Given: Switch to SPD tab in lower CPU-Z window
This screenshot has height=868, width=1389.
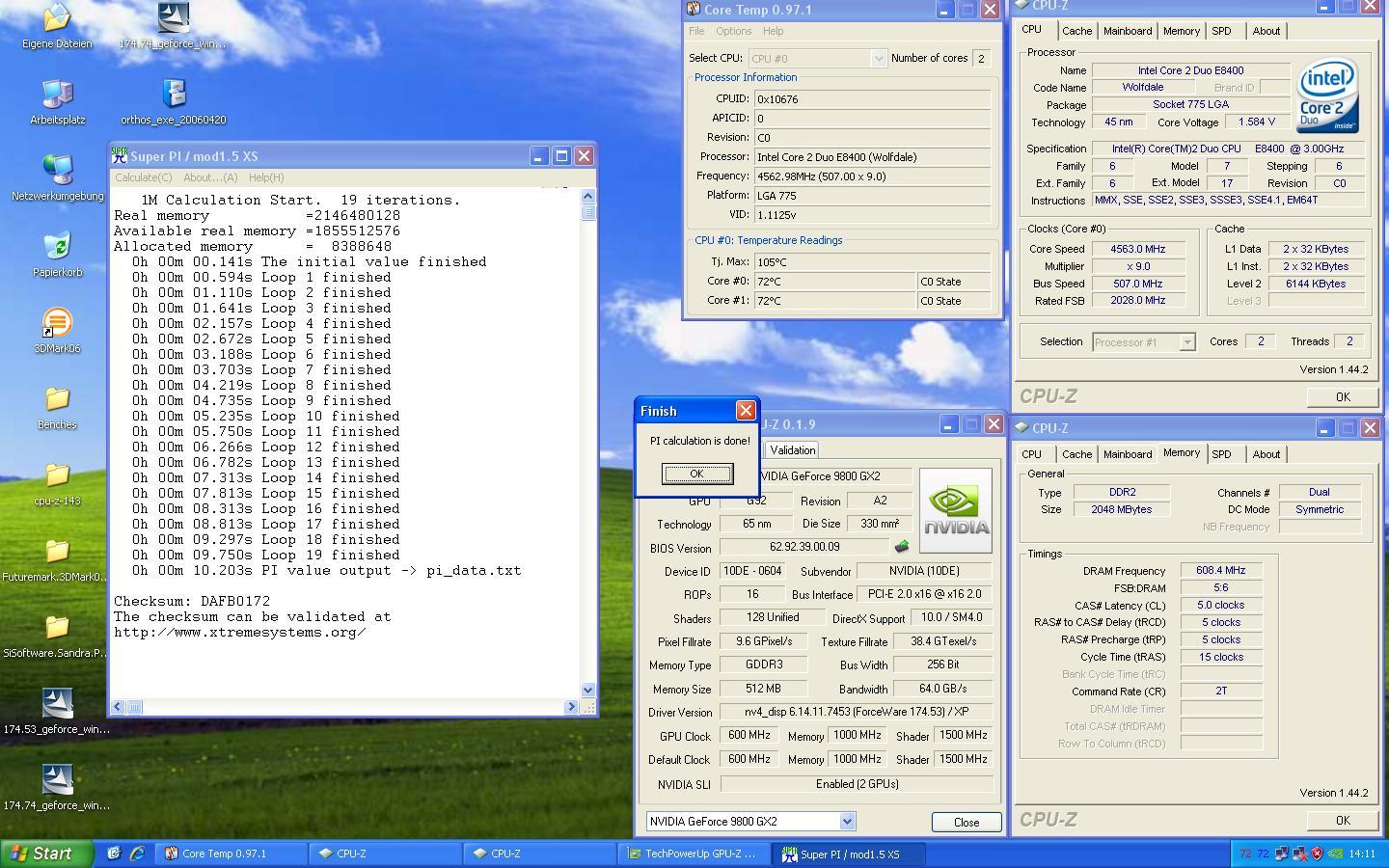Looking at the screenshot, I should pos(1221,454).
